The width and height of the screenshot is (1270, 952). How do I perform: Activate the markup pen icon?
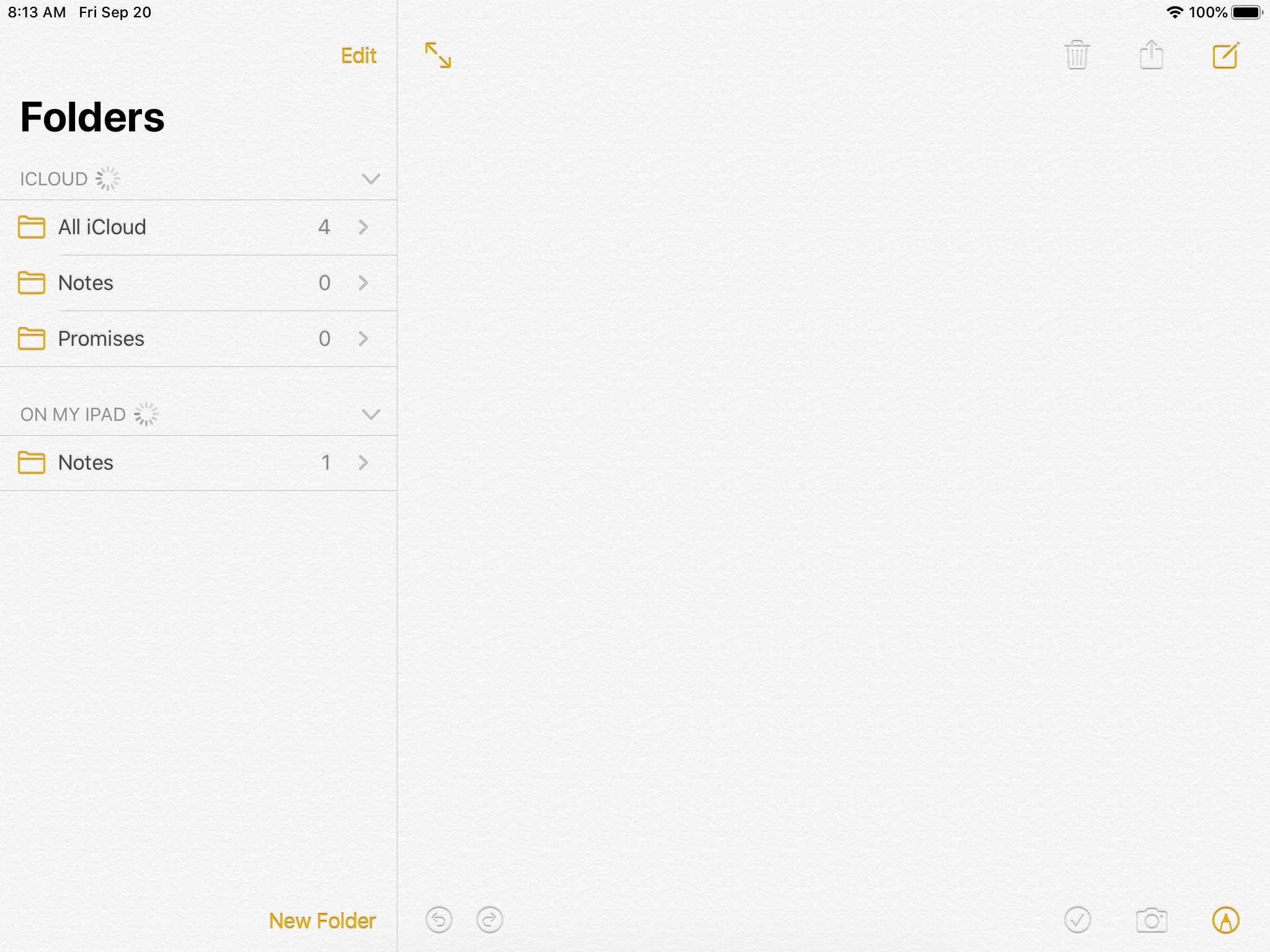[1226, 920]
